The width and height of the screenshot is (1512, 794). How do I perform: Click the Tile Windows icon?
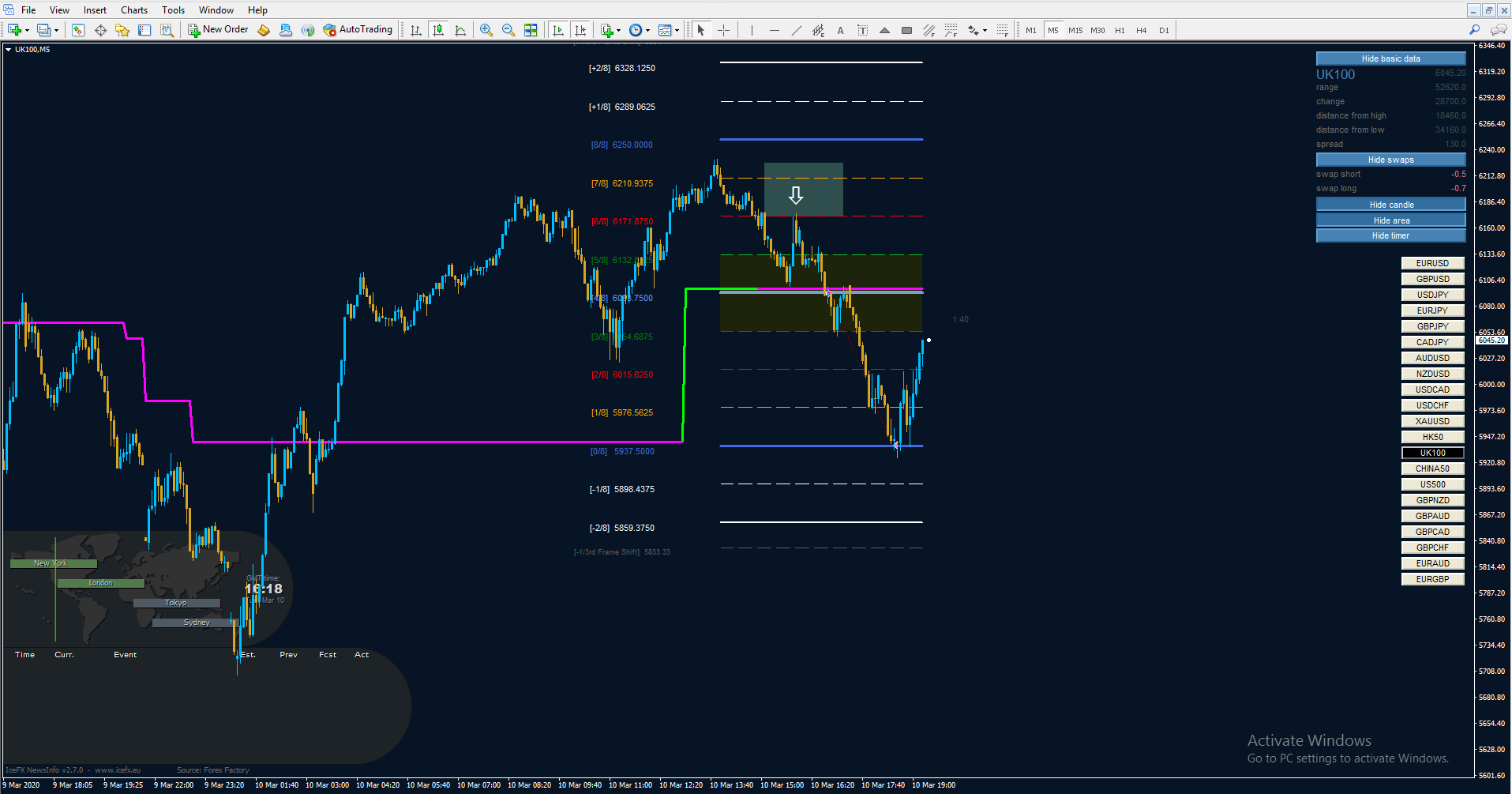(x=531, y=30)
